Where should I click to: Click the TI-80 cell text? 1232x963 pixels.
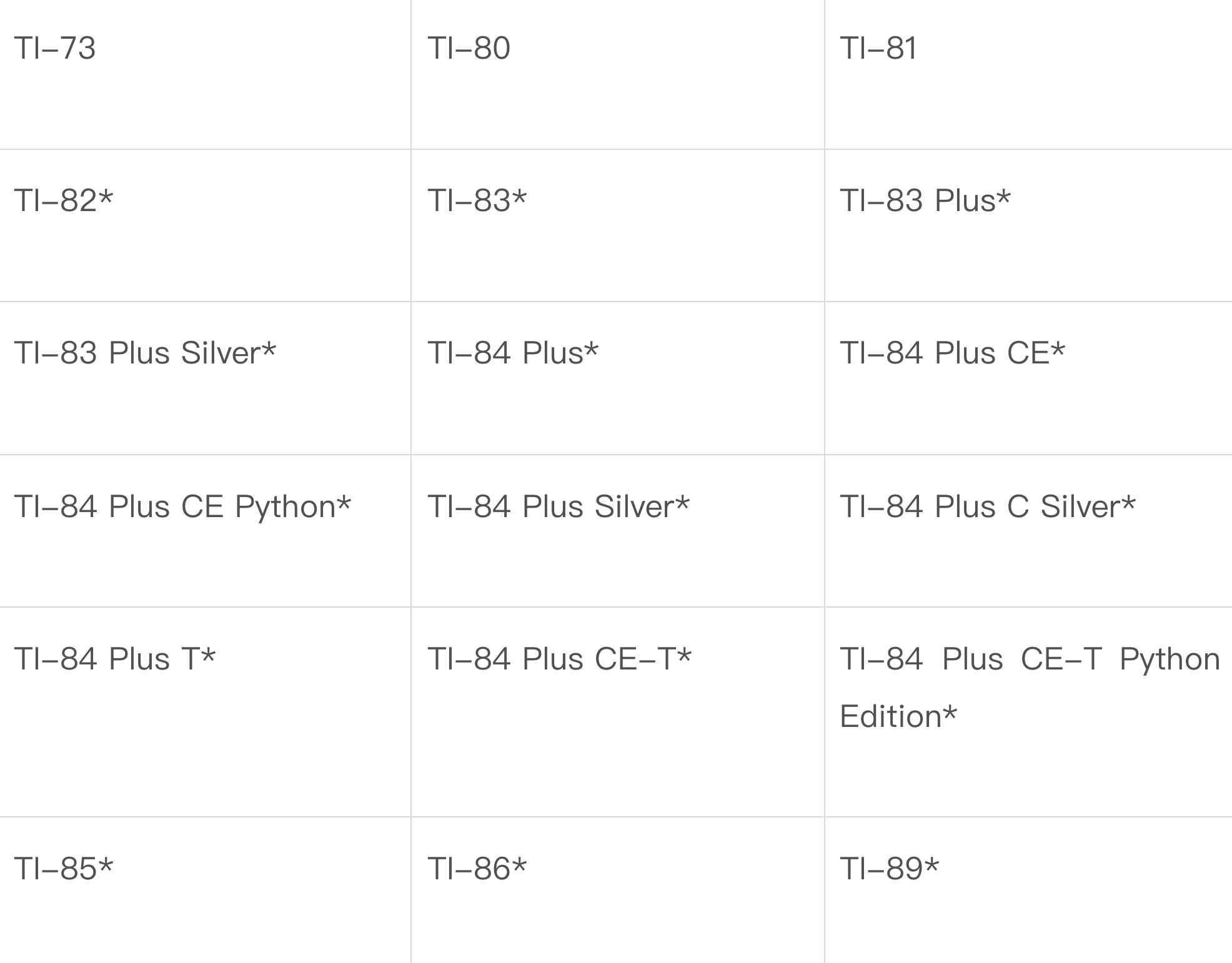(x=469, y=48)
